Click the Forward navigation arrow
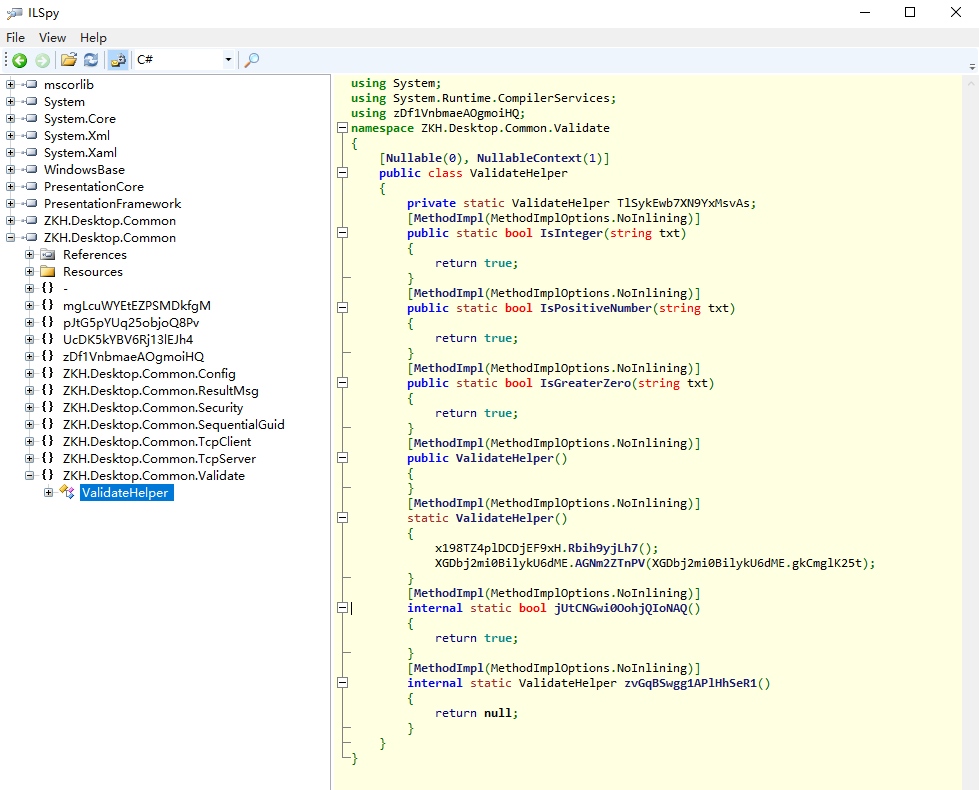Screen dimensions: 979x790 [x=42, y=60]
